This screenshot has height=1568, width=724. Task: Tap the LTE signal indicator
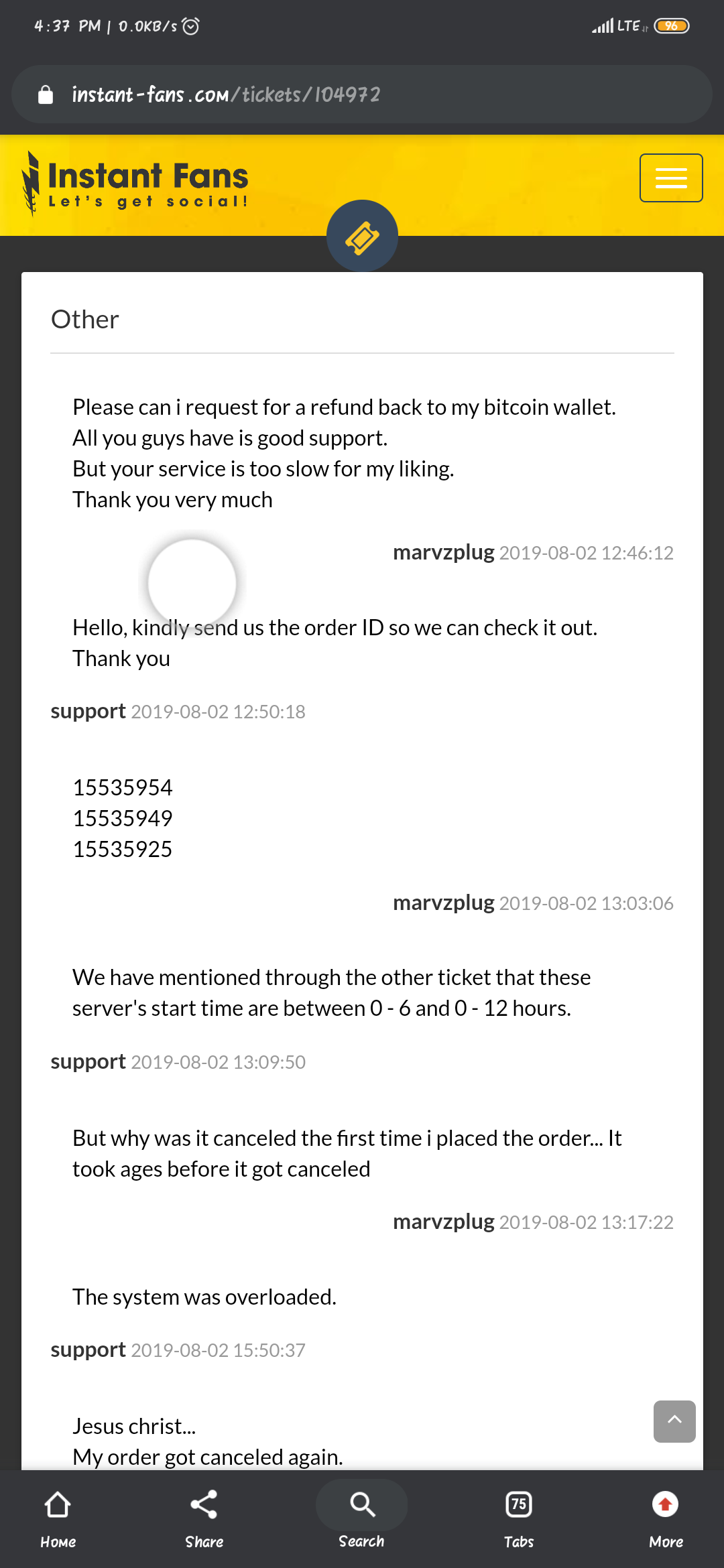tap(619, 26)
